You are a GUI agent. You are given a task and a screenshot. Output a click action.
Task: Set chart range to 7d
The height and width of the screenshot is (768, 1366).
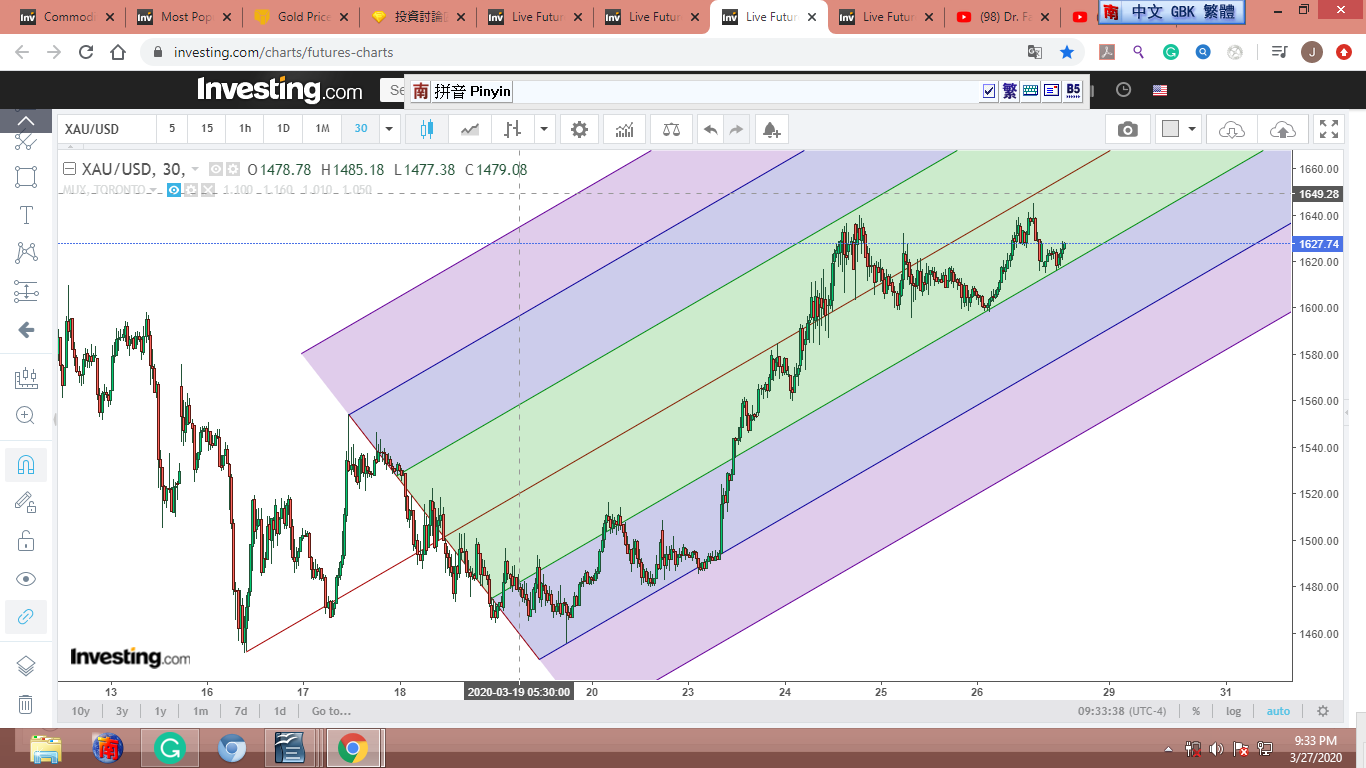pyautogui.click(x=241, y=711)
